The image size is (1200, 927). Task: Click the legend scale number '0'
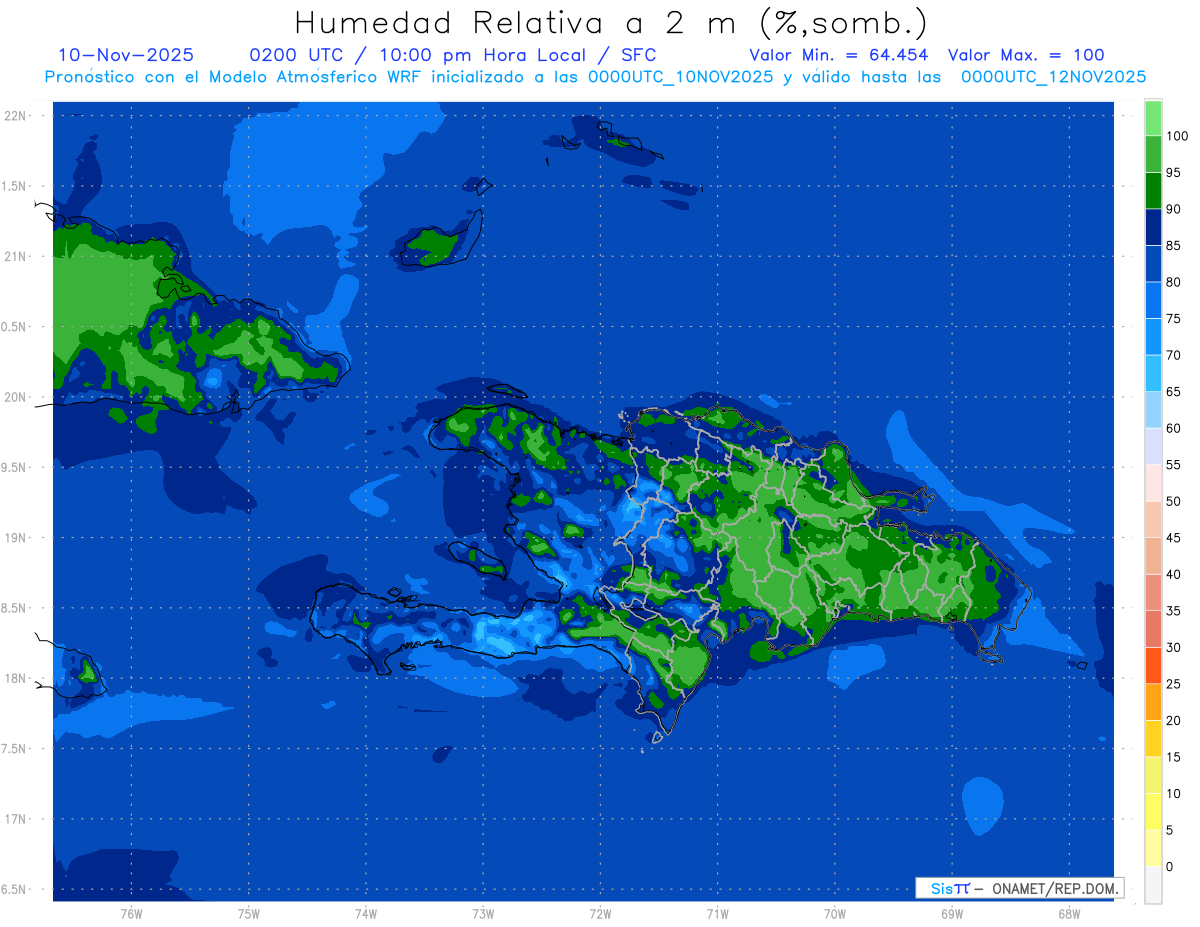(x=1170, y=866)
